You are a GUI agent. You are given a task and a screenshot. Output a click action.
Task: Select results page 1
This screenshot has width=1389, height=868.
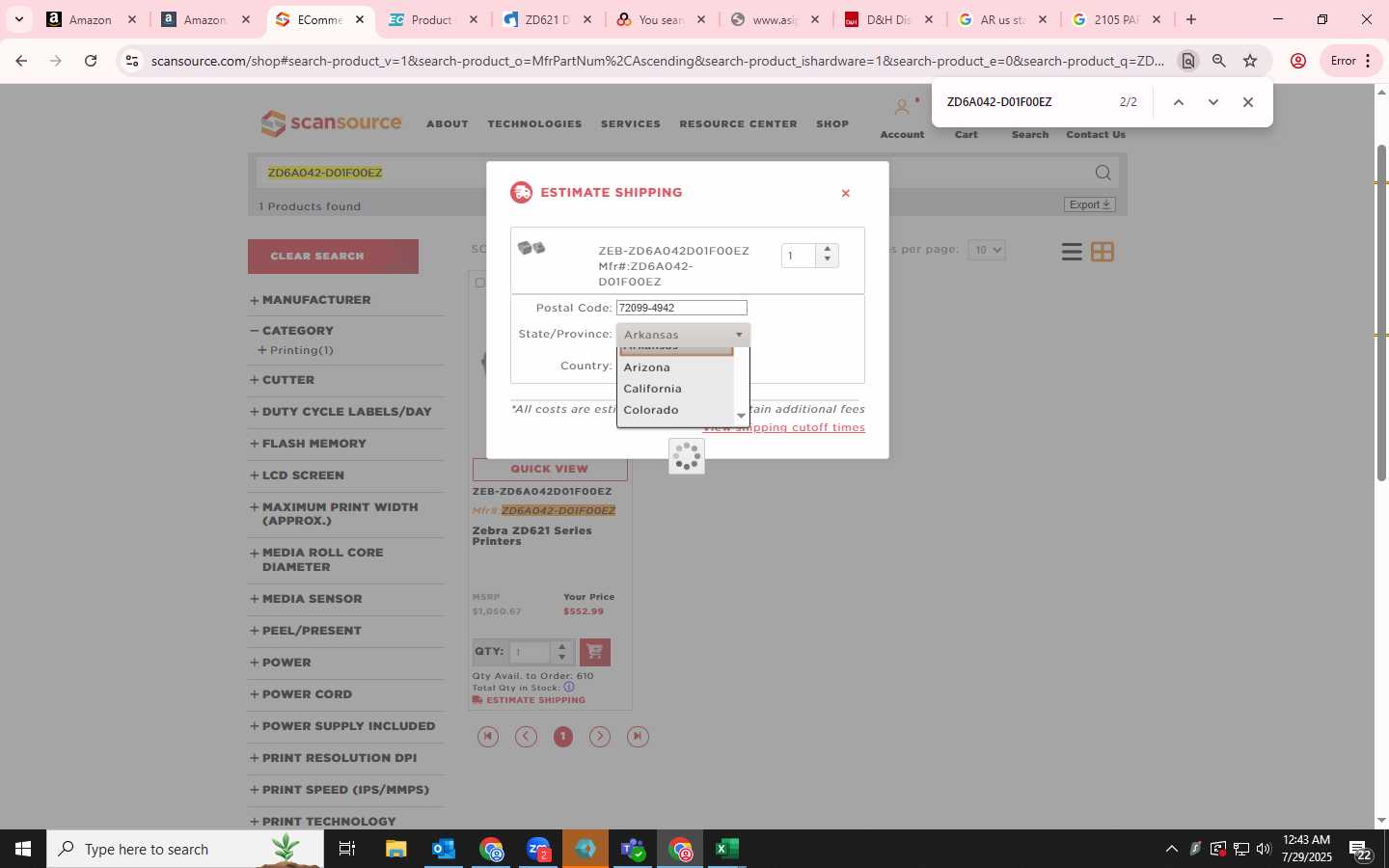(x=563, y=737)
